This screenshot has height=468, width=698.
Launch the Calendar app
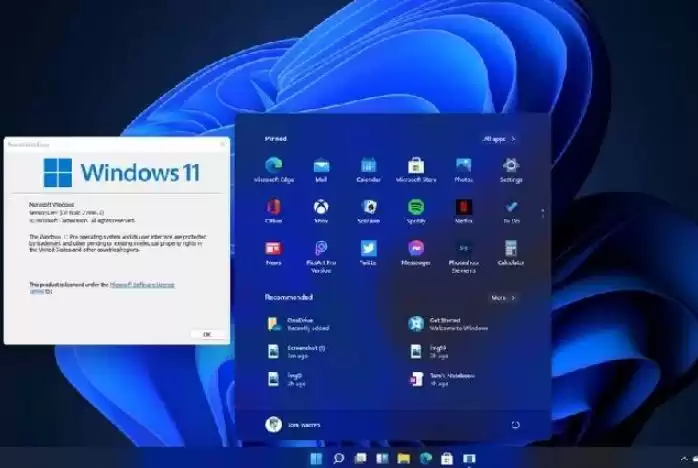pos(369,170)
